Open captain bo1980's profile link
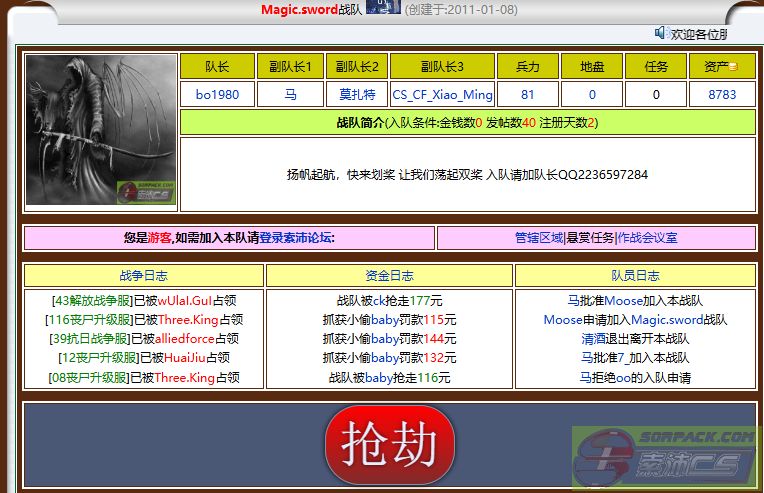This screenshot has height=493, width=764. click(x=217, y=95)
